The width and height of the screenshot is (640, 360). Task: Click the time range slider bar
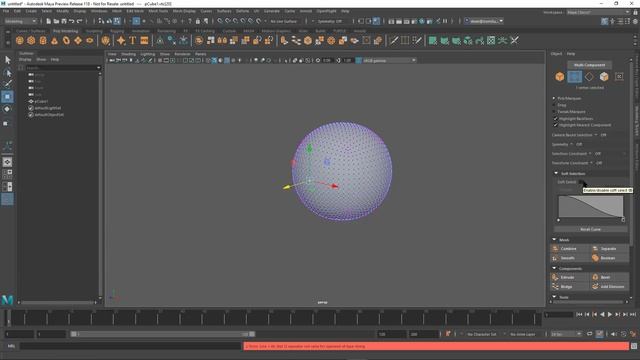tap(162, 334)
